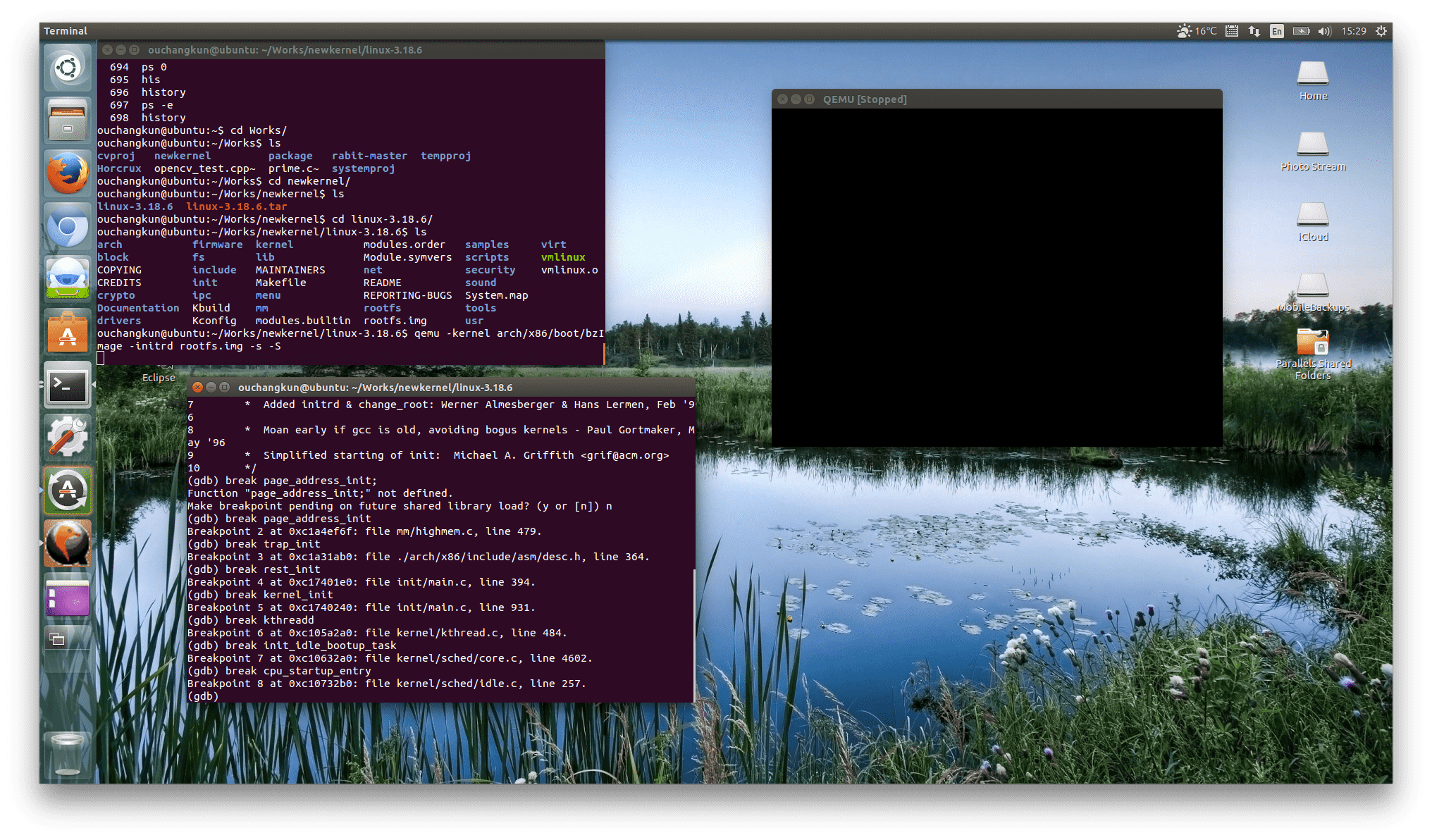Open the system power gear menu
1432x840 pixels.
1381,31
